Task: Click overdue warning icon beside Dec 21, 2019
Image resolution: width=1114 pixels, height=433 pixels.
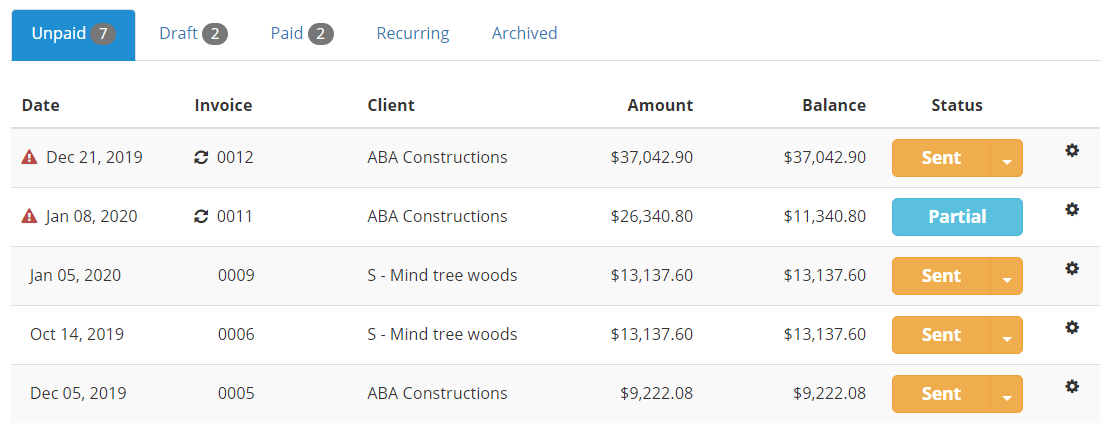Action: [x=29, y=157]
